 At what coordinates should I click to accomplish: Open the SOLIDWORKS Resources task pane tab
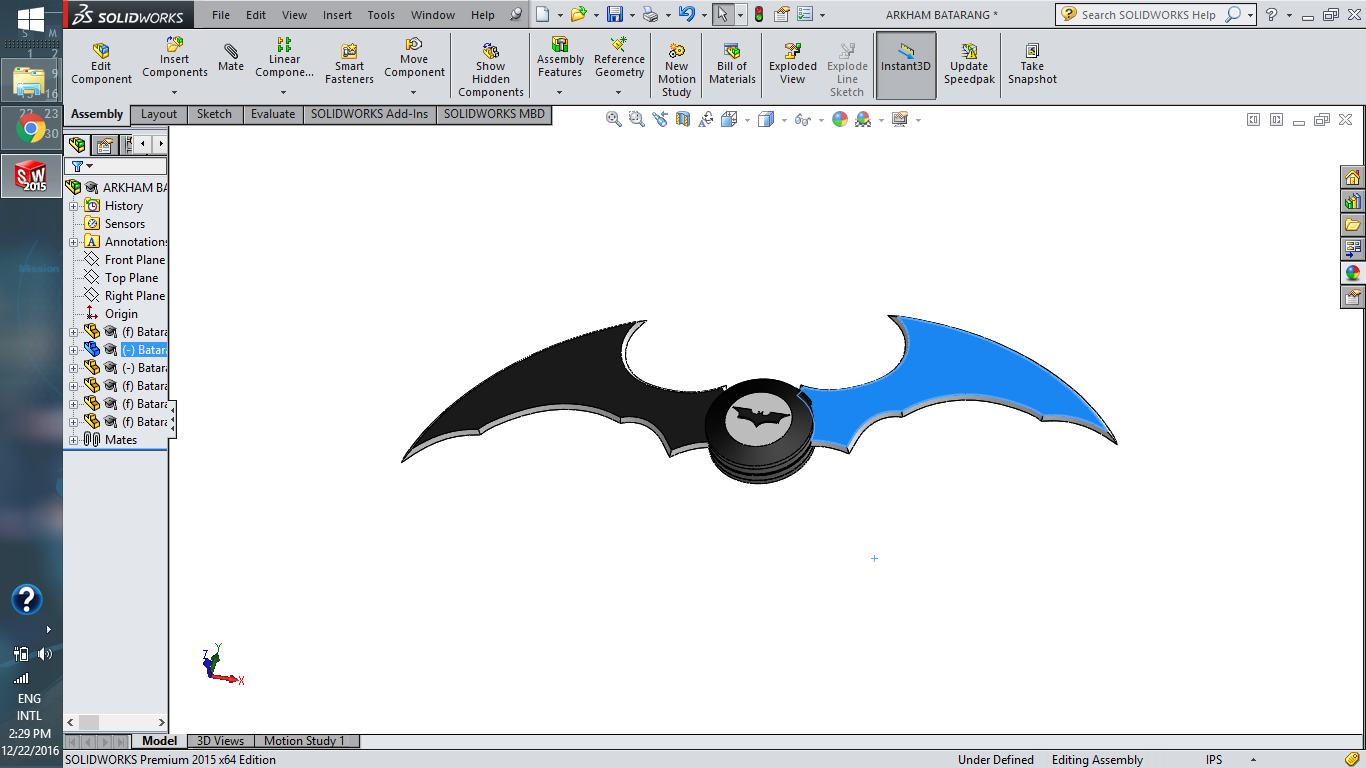pos(1353,178)
